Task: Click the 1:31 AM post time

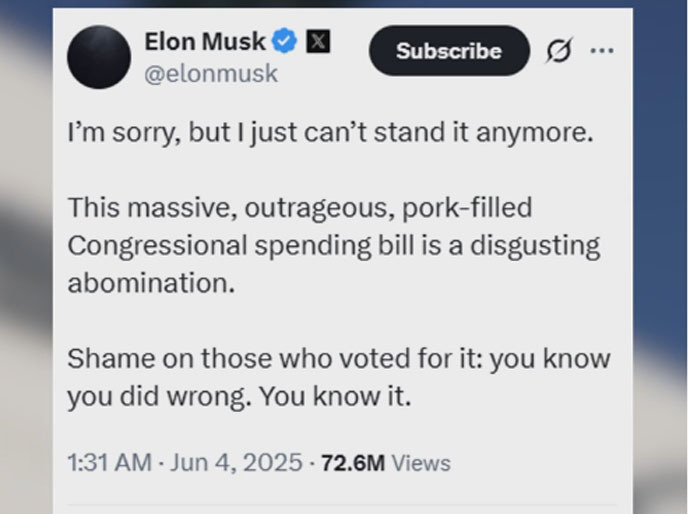Action: (x=110, y=463)
